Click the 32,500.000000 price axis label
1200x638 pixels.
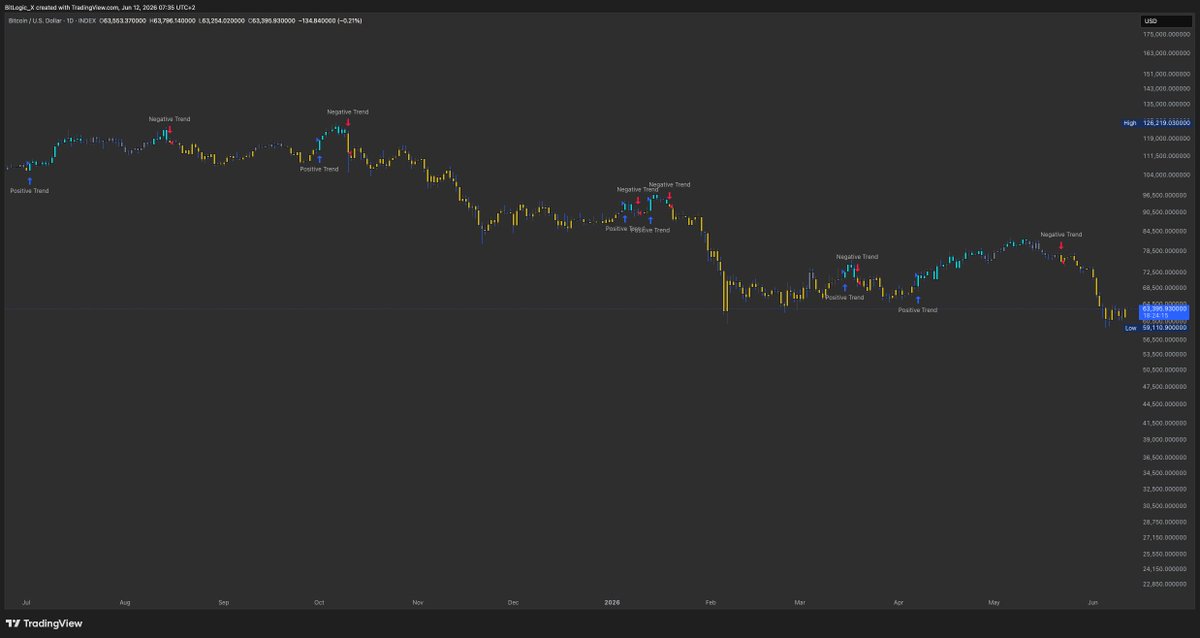tap(1165, 489)
